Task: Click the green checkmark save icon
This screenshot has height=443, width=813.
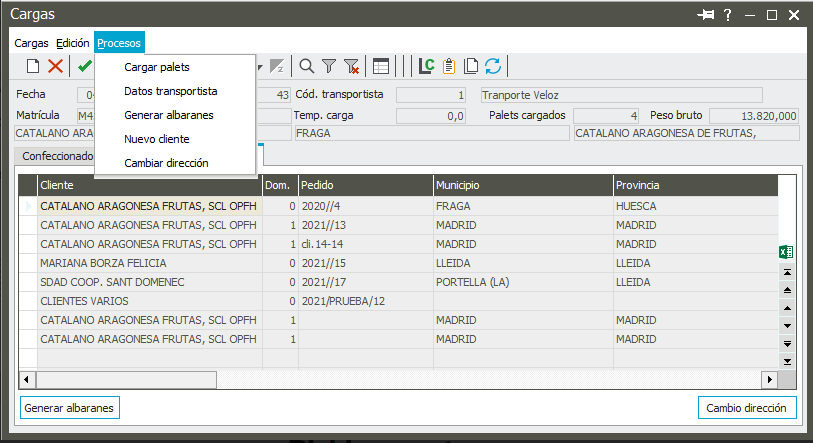Action: click(x=84, y=67)
